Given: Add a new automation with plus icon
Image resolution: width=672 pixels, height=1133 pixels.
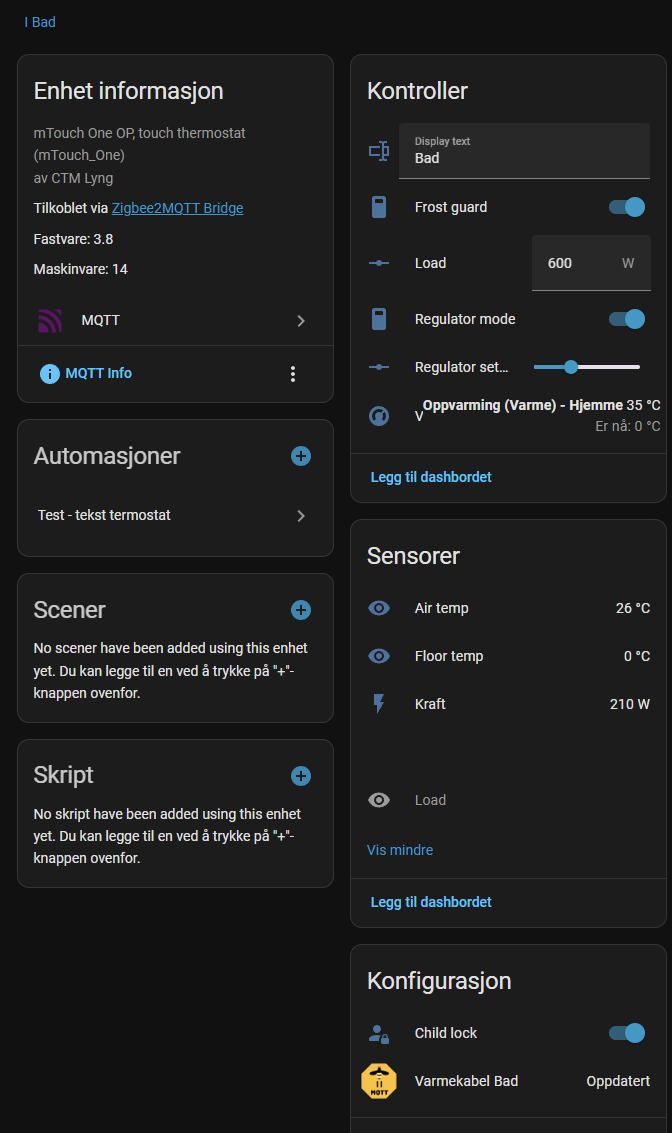Looking at the screenshot, I should (301, 456).
